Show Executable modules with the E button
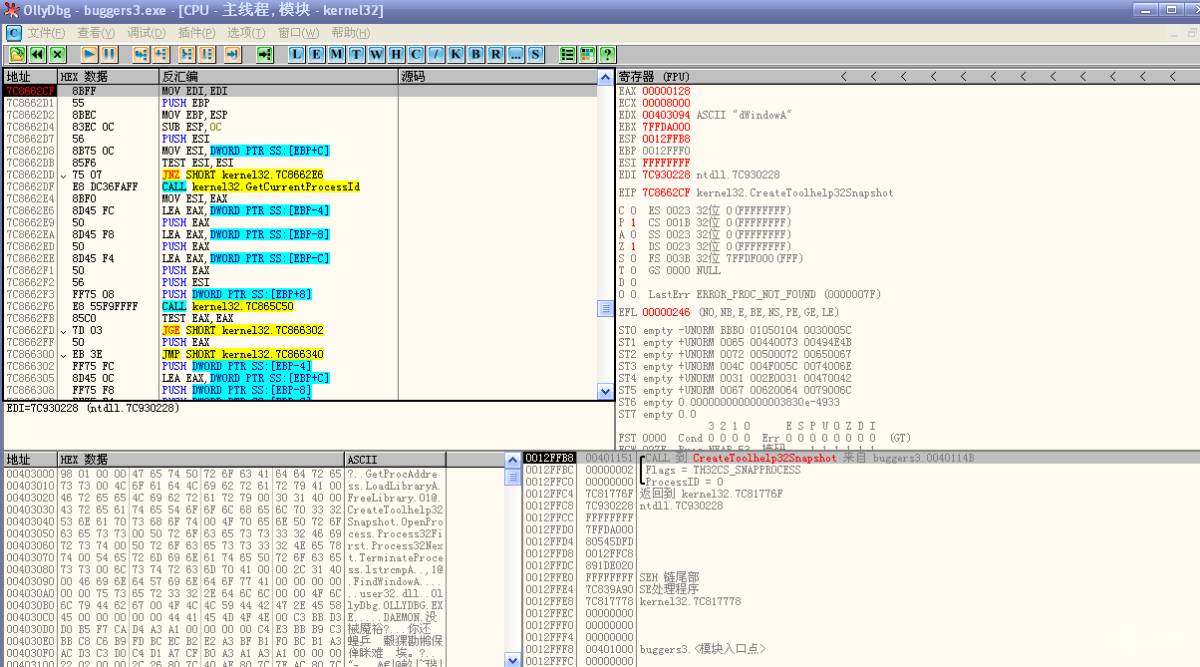Image resolution: width=1200 pixels, height=667 pixels. 315,54
